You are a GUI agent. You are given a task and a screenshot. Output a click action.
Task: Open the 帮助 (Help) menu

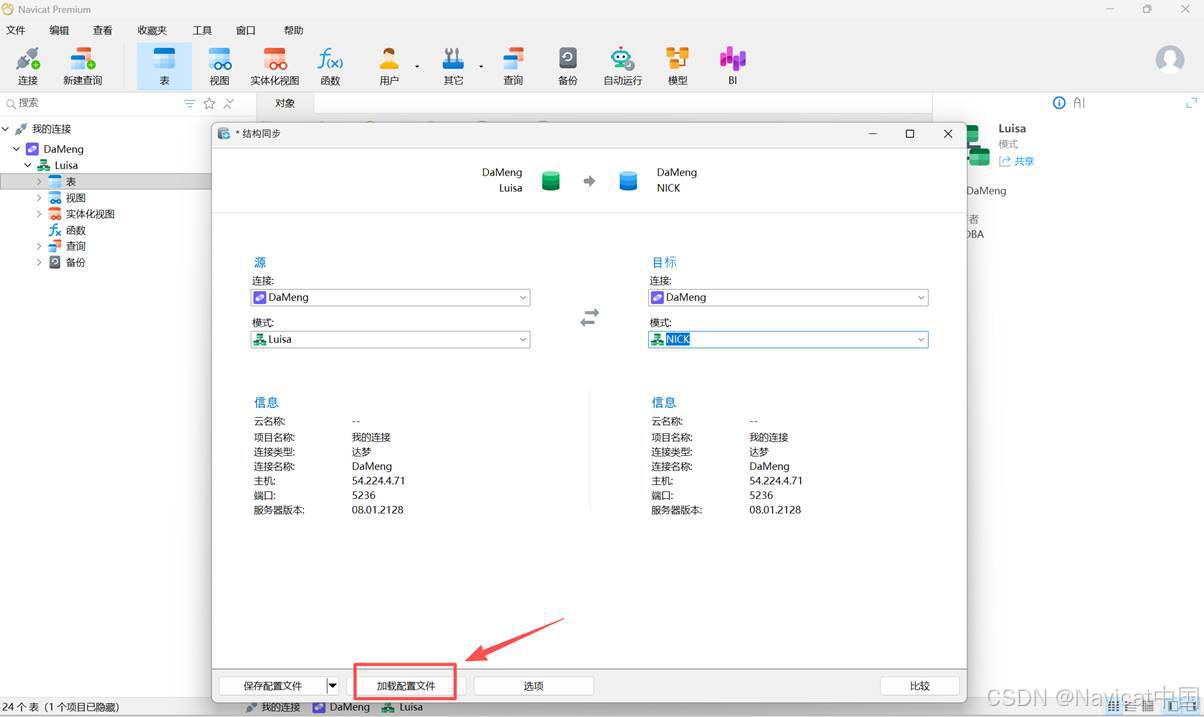(x=293, y=30)
